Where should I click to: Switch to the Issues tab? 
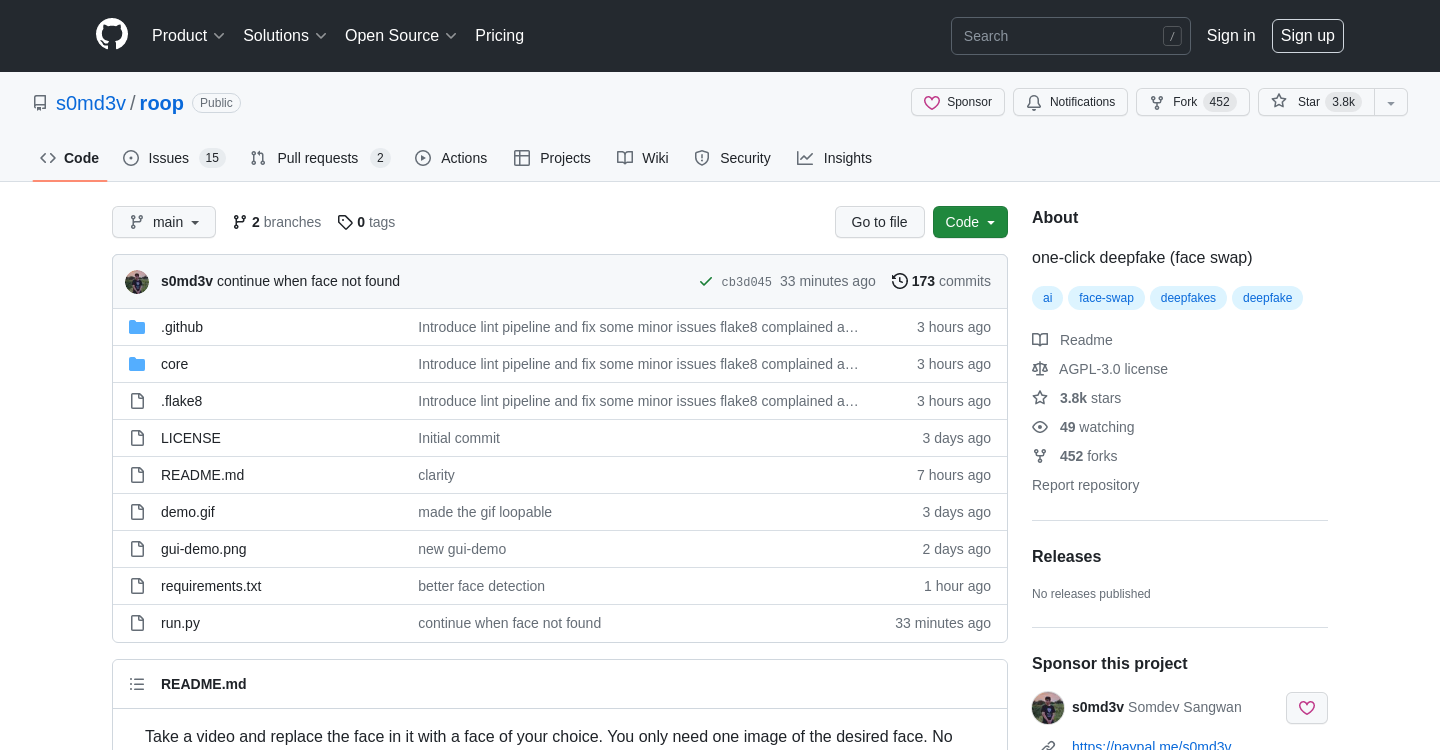174,158
